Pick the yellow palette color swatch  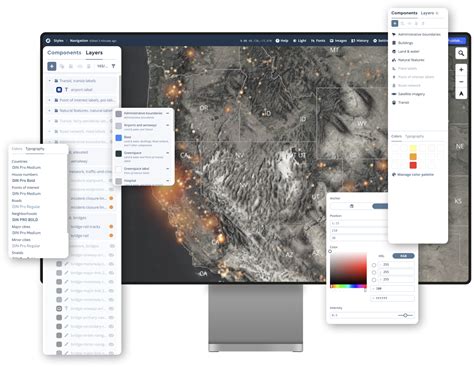click(x=413, y=148)
